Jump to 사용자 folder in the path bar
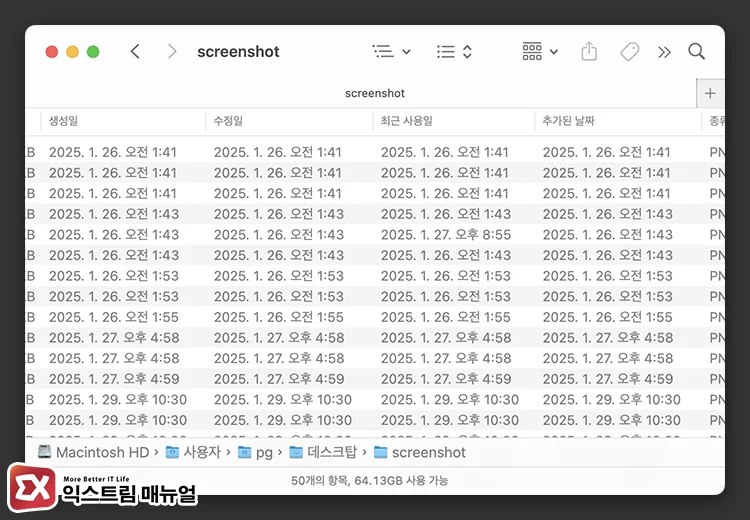 (x=193, y=452)
